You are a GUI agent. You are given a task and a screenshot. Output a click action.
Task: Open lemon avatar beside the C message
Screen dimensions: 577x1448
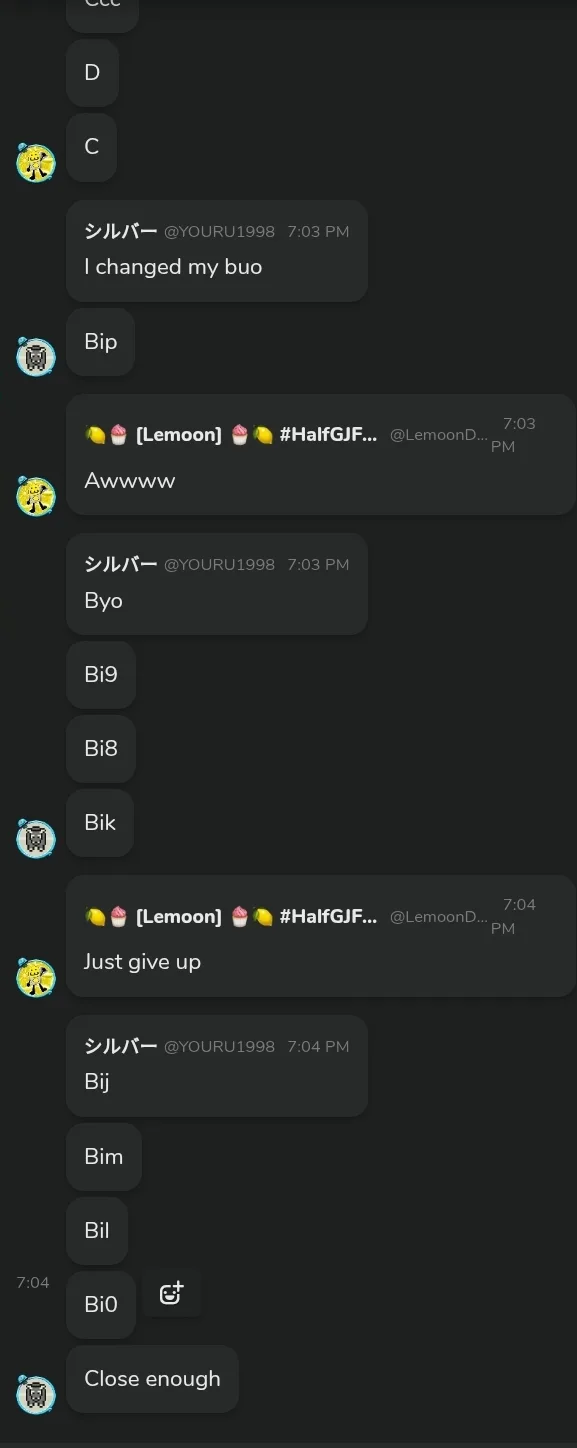pos(36,162)
